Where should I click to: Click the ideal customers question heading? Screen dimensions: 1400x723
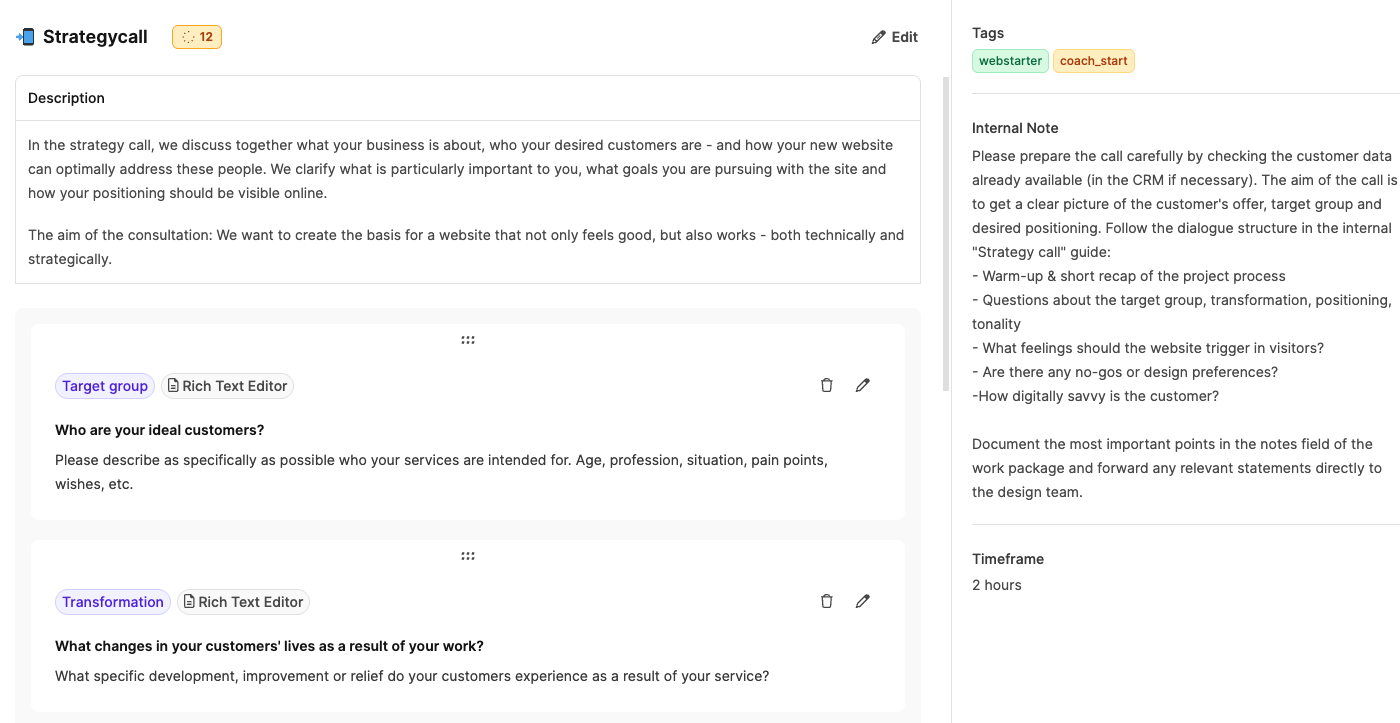160,430
